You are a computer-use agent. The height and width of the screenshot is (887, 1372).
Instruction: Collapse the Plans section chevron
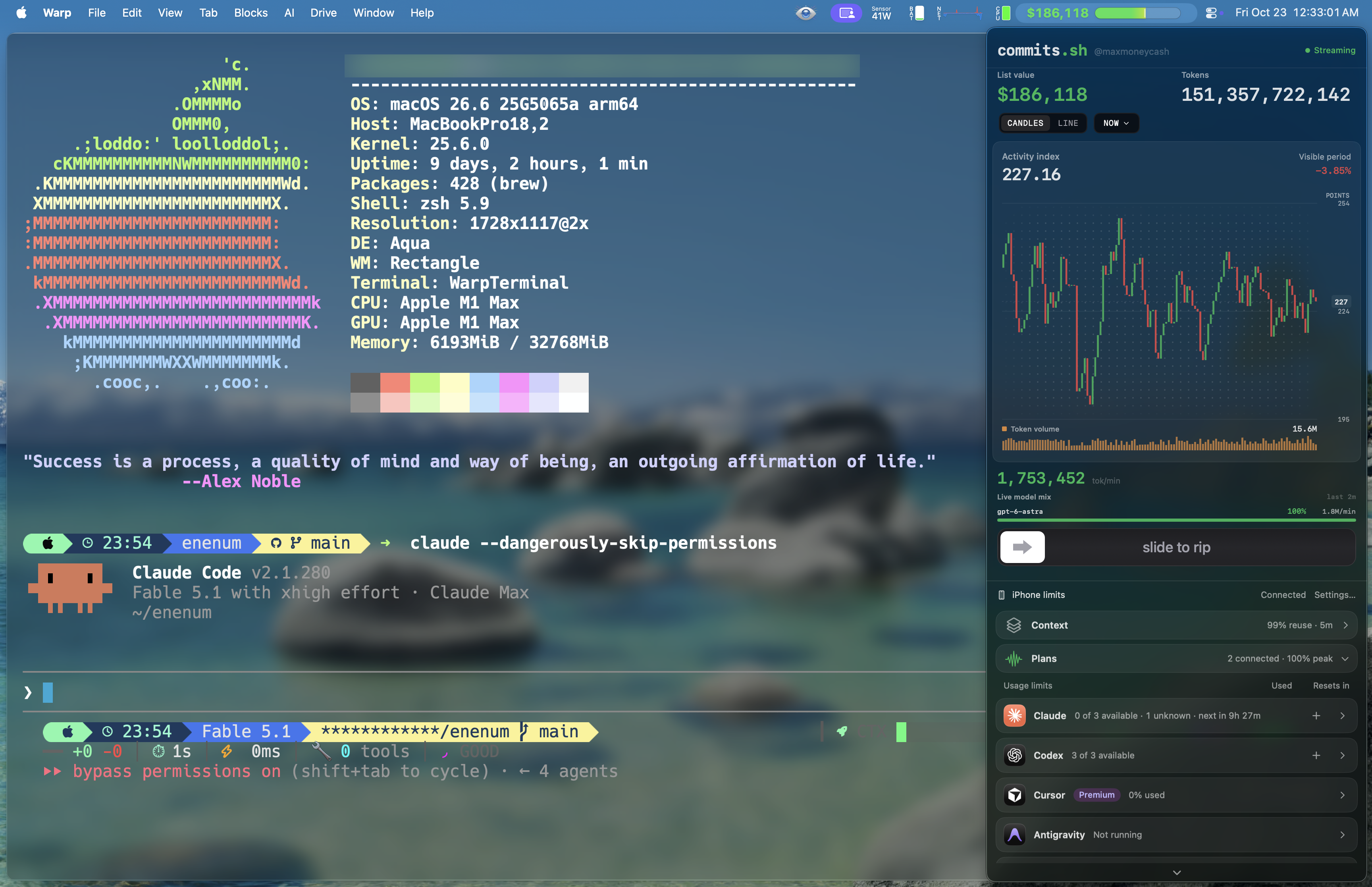pyautogui.click(x=1345, y=659)
